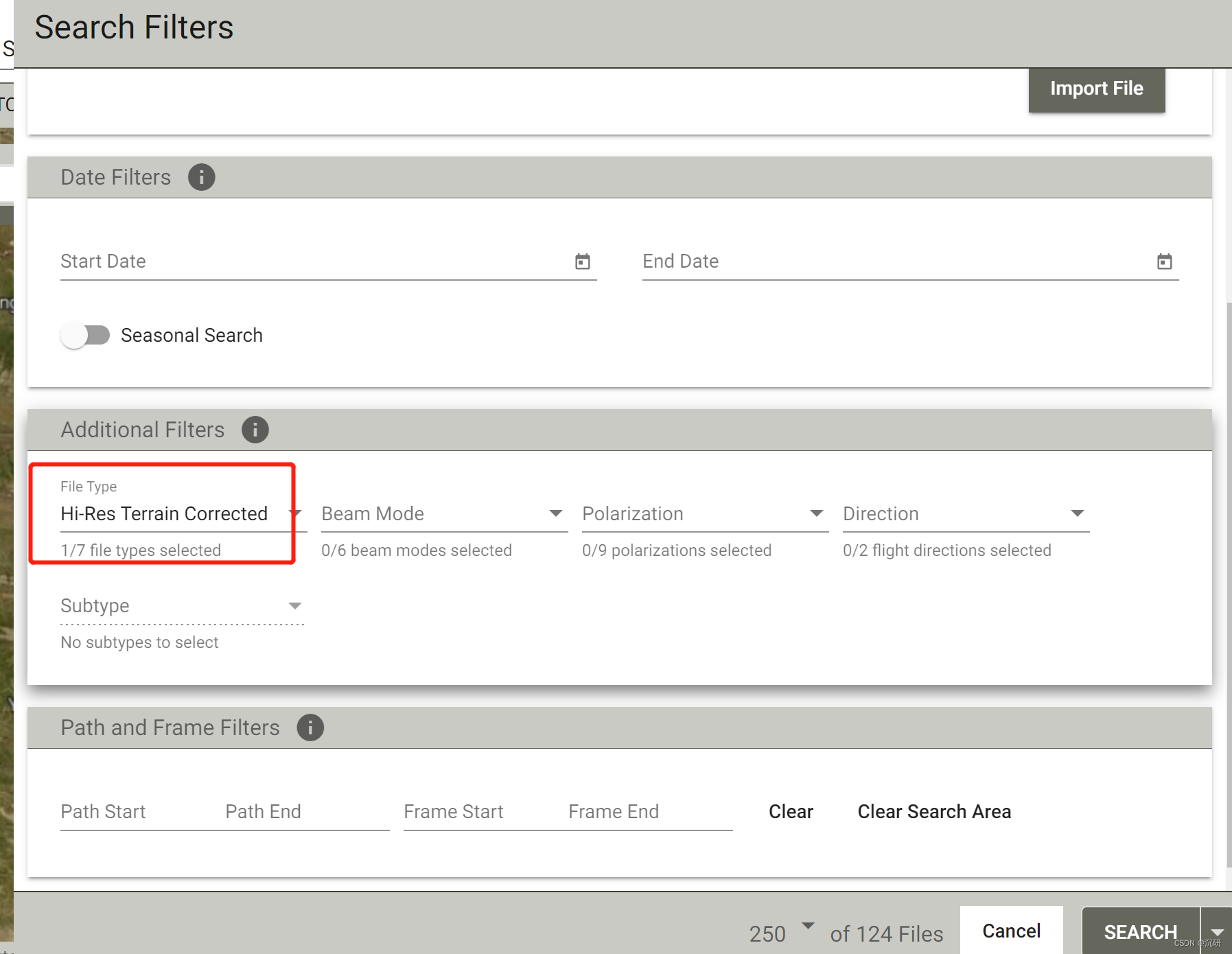Expand the Polarization dropdown
Image resolution: width=1232 pixels, height=954 pixels.
click(x=705, y=514)
